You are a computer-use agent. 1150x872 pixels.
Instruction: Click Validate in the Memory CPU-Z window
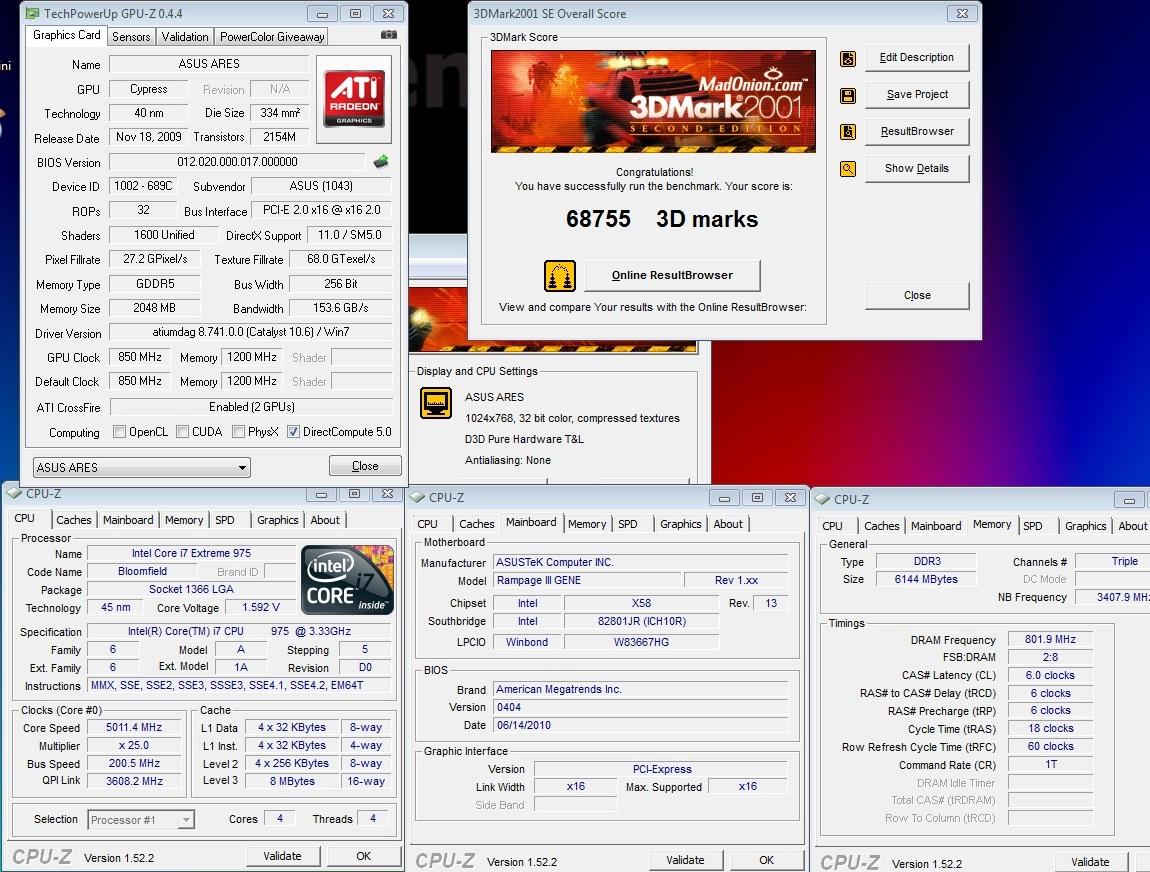point(1090,862)
